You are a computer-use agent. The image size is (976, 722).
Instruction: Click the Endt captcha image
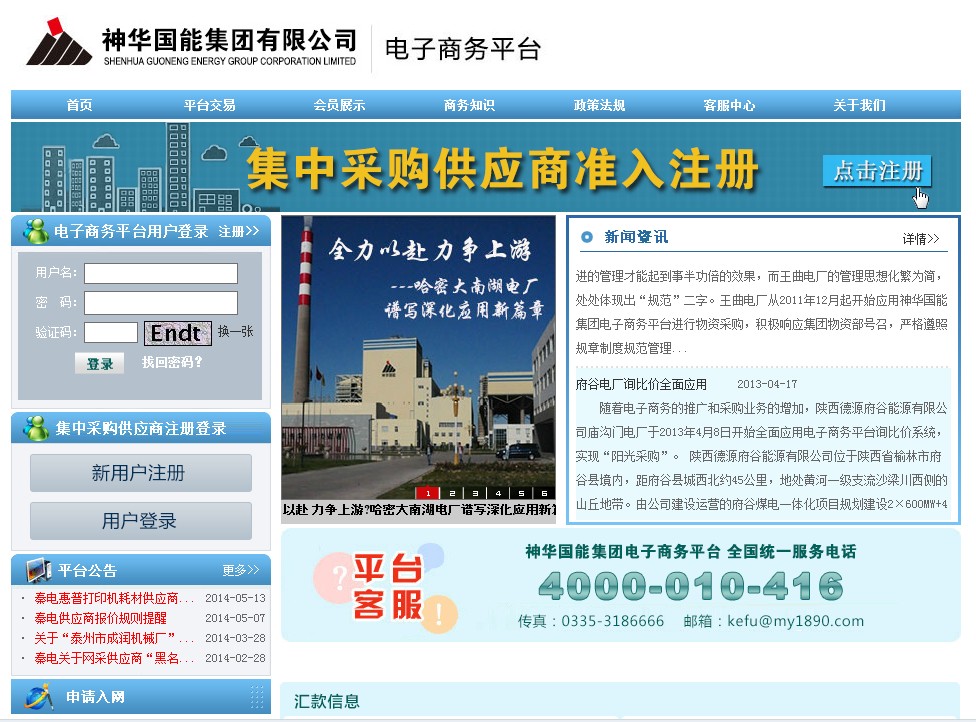[177, 333]
